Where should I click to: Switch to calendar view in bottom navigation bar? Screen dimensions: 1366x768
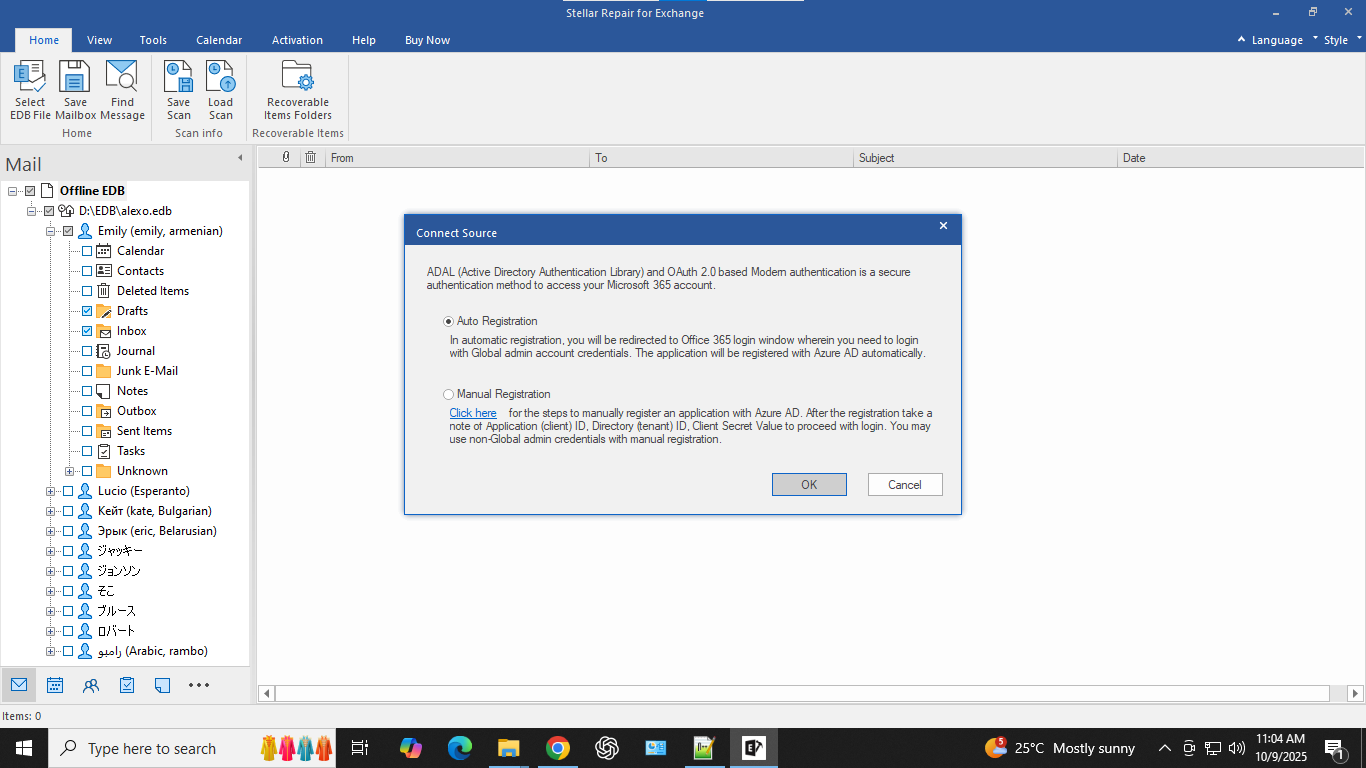55,685
